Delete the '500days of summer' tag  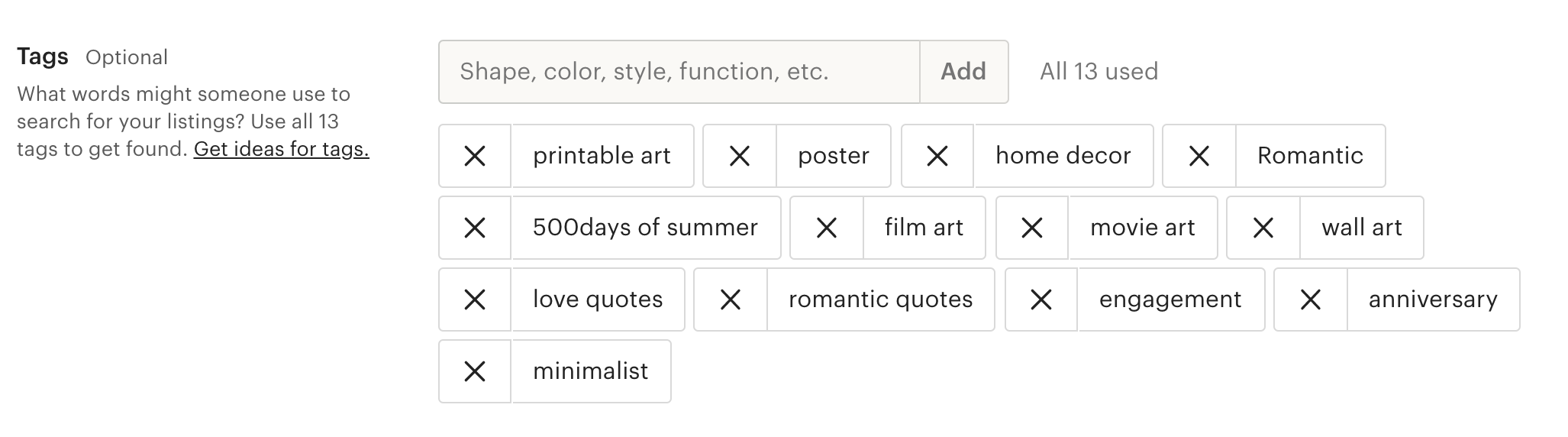(x=475, y=228)
